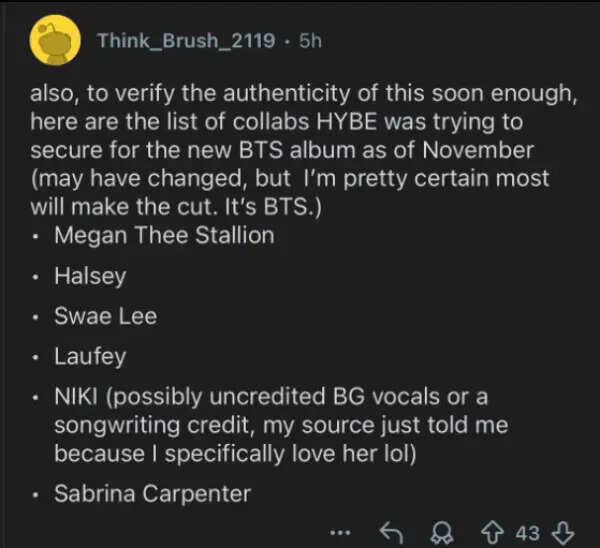Viewport: 600px width, 548px height.
Task: Click the Swae Lee list item
Action: coord(105,316)
